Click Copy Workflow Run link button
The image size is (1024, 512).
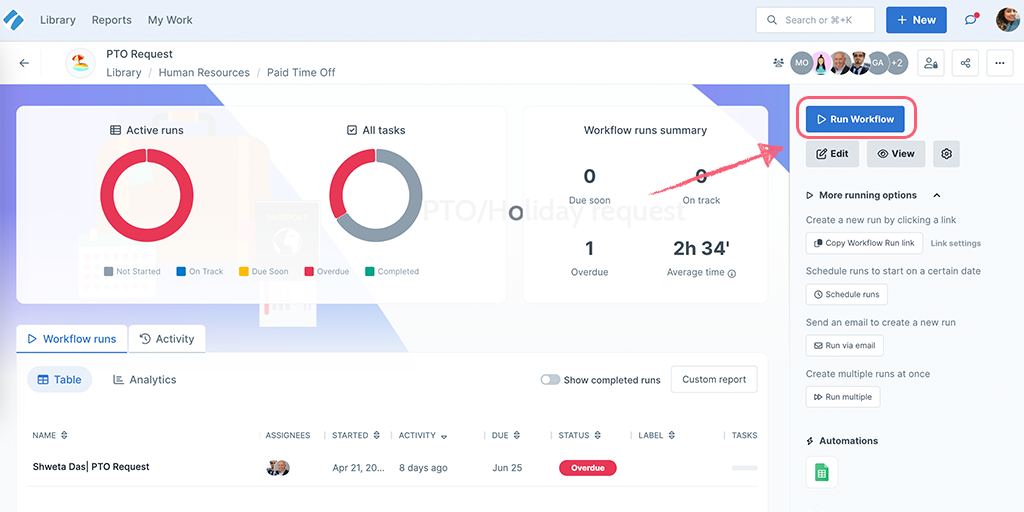864,243
